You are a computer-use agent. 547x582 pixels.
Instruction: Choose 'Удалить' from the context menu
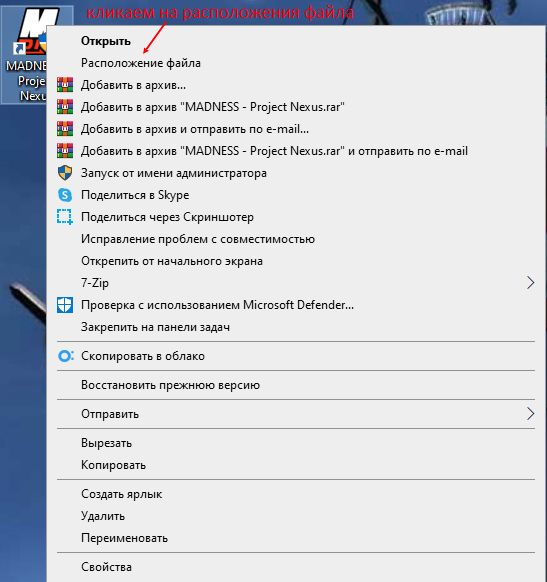(x=296, y=516)
